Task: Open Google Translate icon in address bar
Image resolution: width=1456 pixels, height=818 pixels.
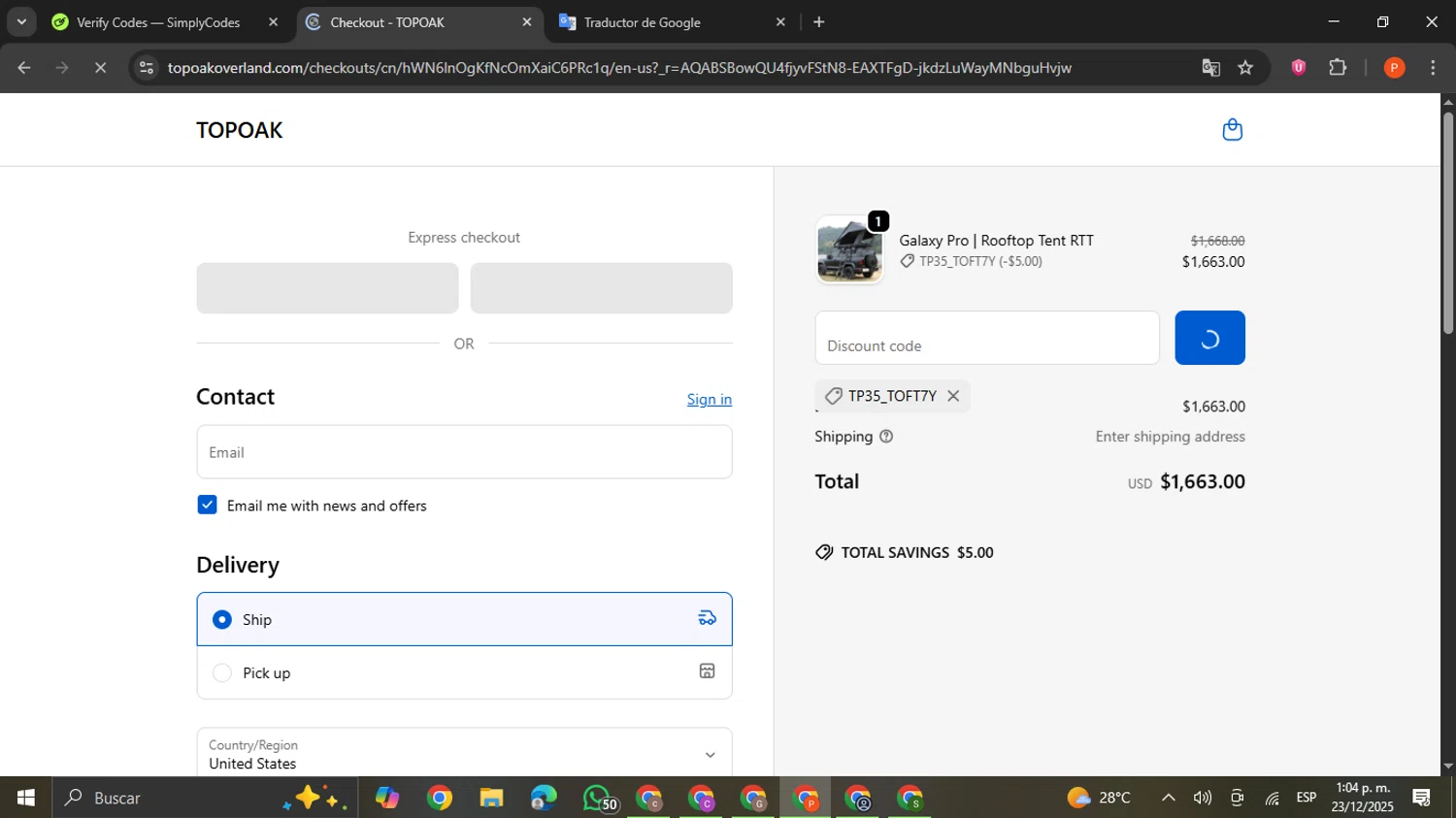Action: [1210, 68]
